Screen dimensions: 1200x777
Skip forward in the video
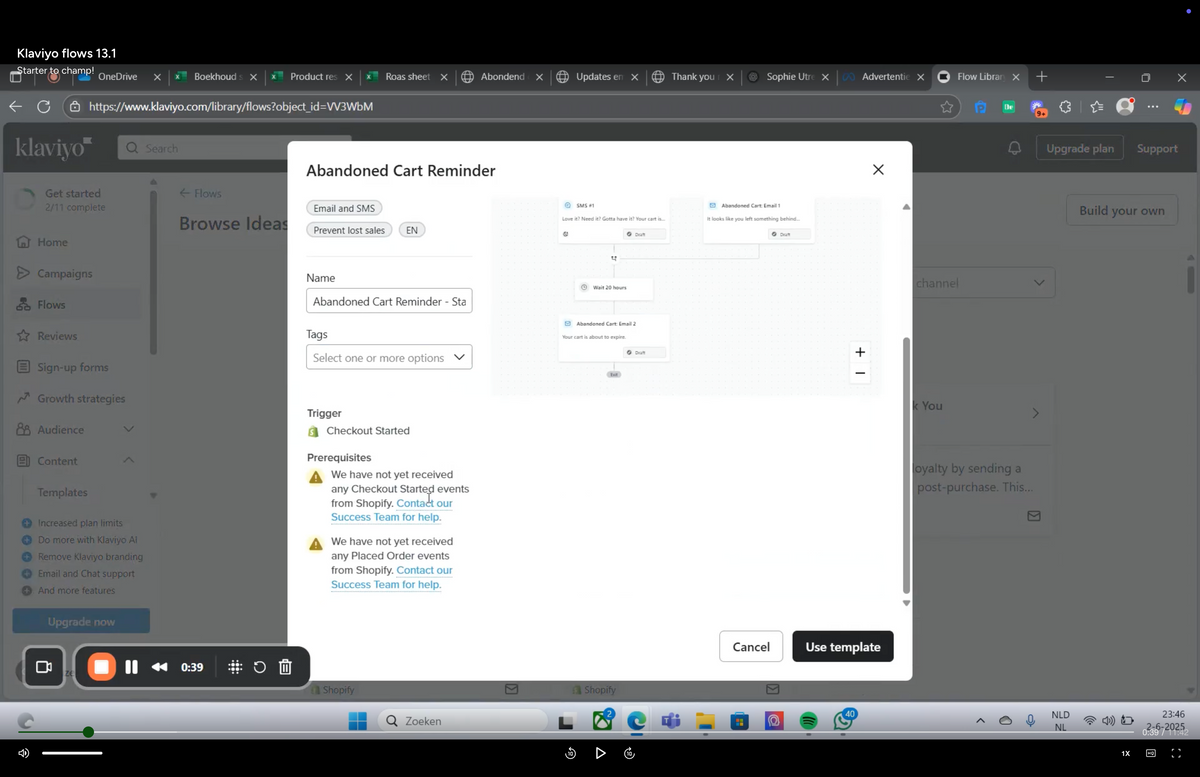pyautogui.click(x=629, y=753)
